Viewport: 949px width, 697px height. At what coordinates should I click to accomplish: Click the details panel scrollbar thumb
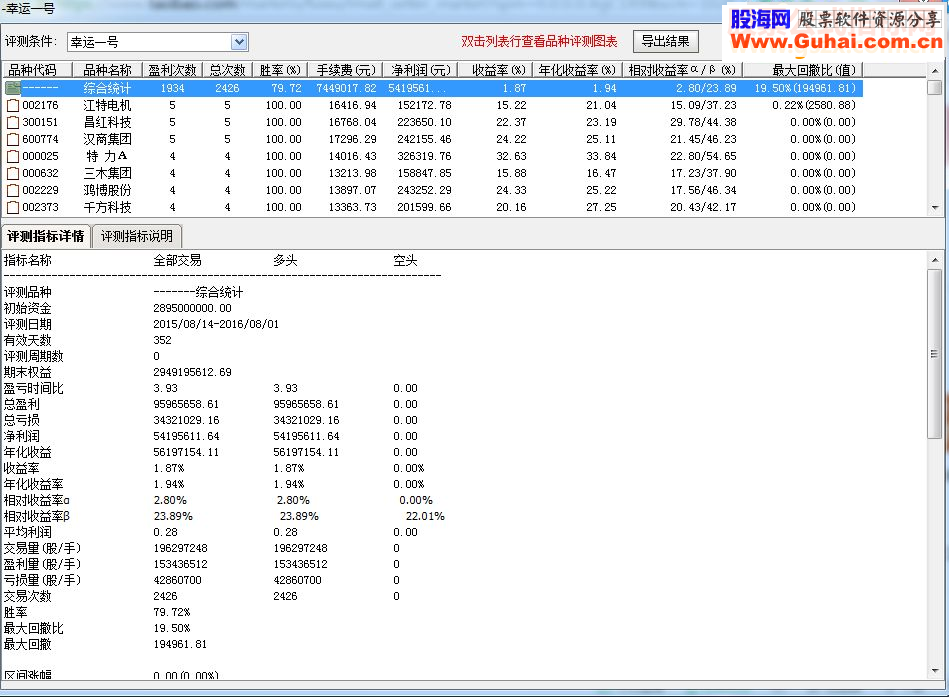pos(935,354)
